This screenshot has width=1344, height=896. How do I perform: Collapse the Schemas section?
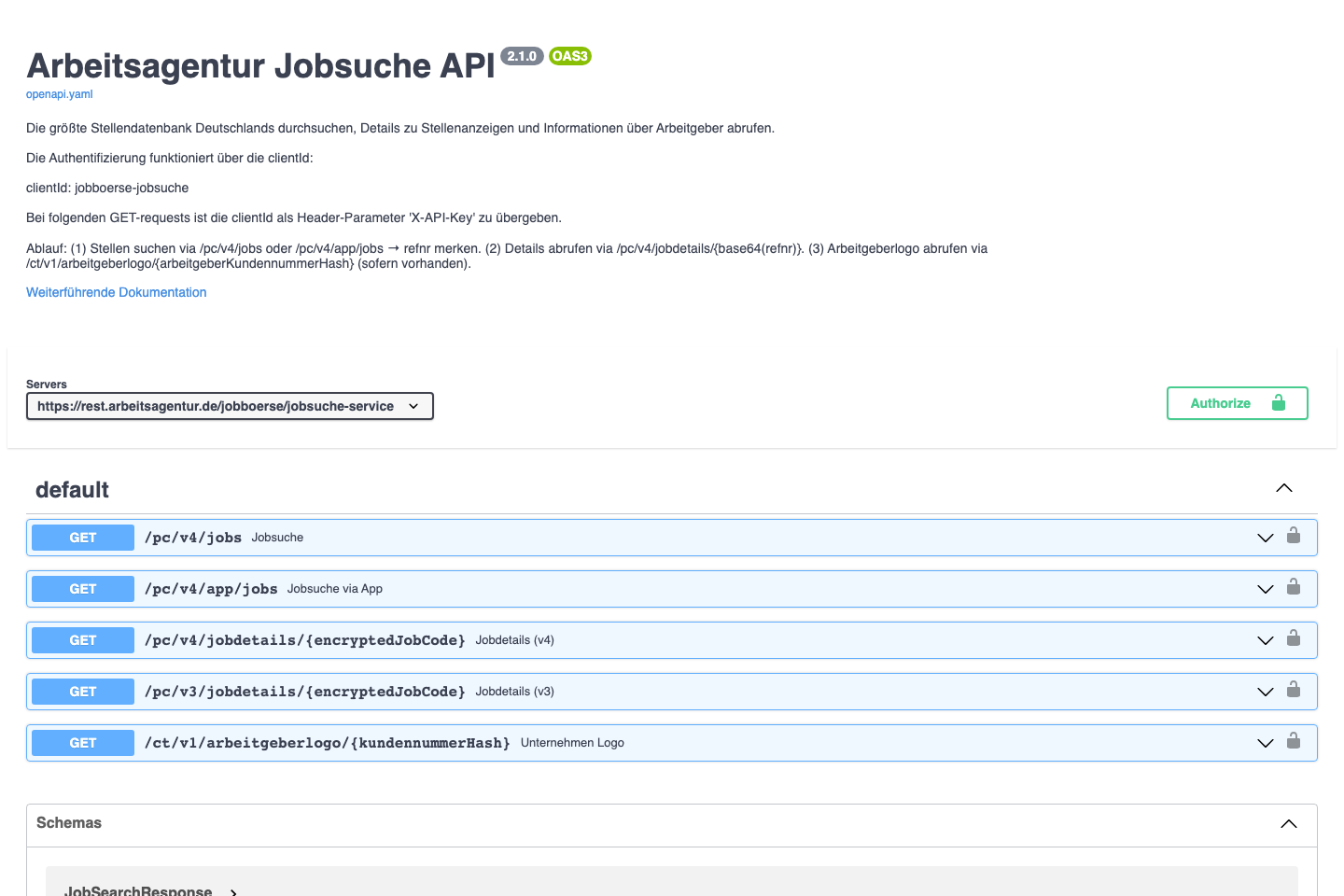[1289, 824]
